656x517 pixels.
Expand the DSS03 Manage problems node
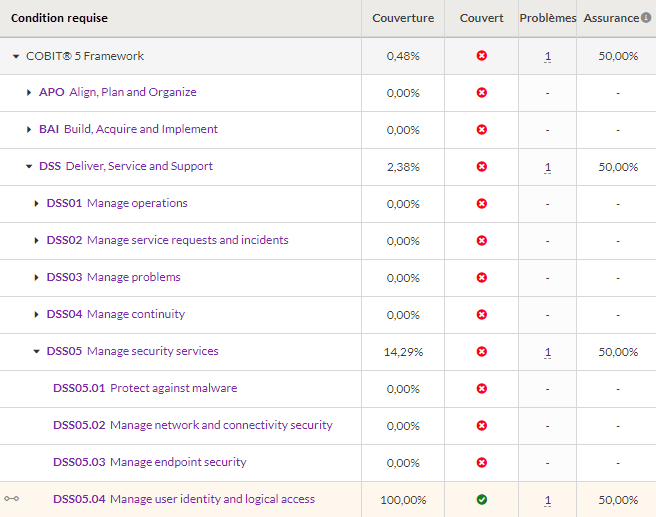pyautogui.click(x=36, y=277)
